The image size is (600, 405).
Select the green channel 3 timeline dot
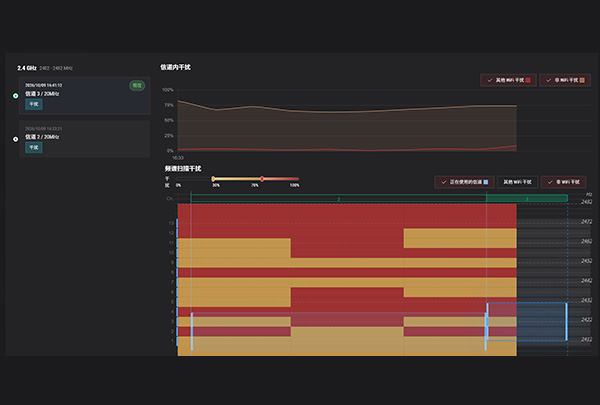(15, 96)
